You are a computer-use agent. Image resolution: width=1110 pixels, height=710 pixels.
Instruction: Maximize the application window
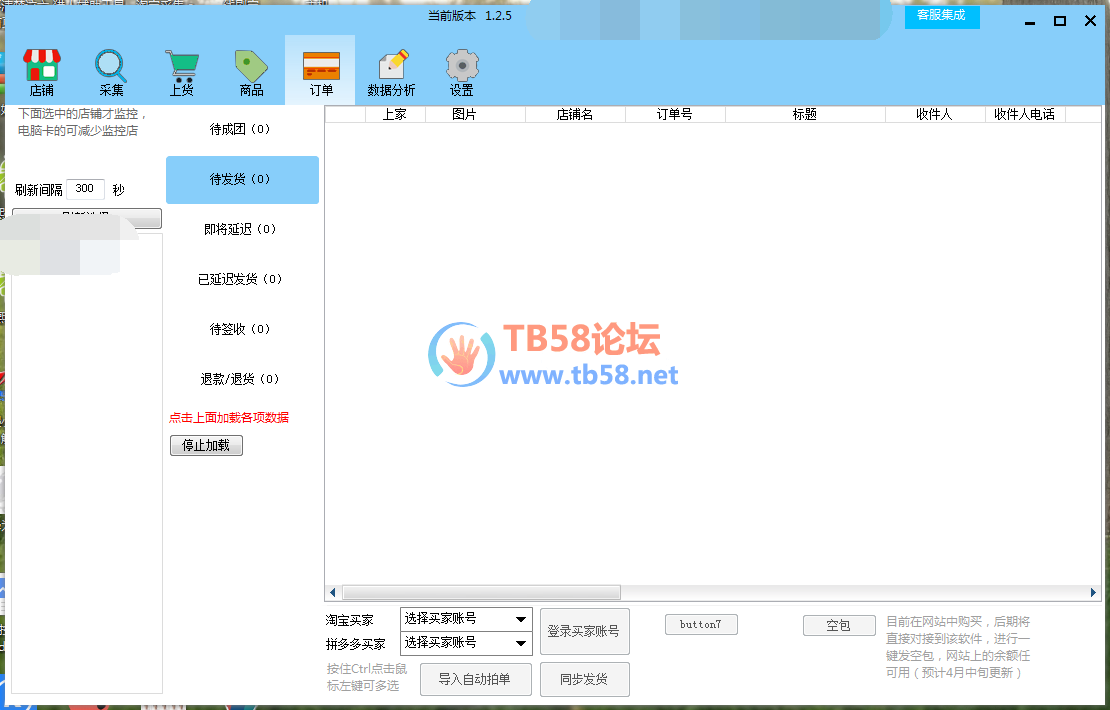[x=1060, y=21]
